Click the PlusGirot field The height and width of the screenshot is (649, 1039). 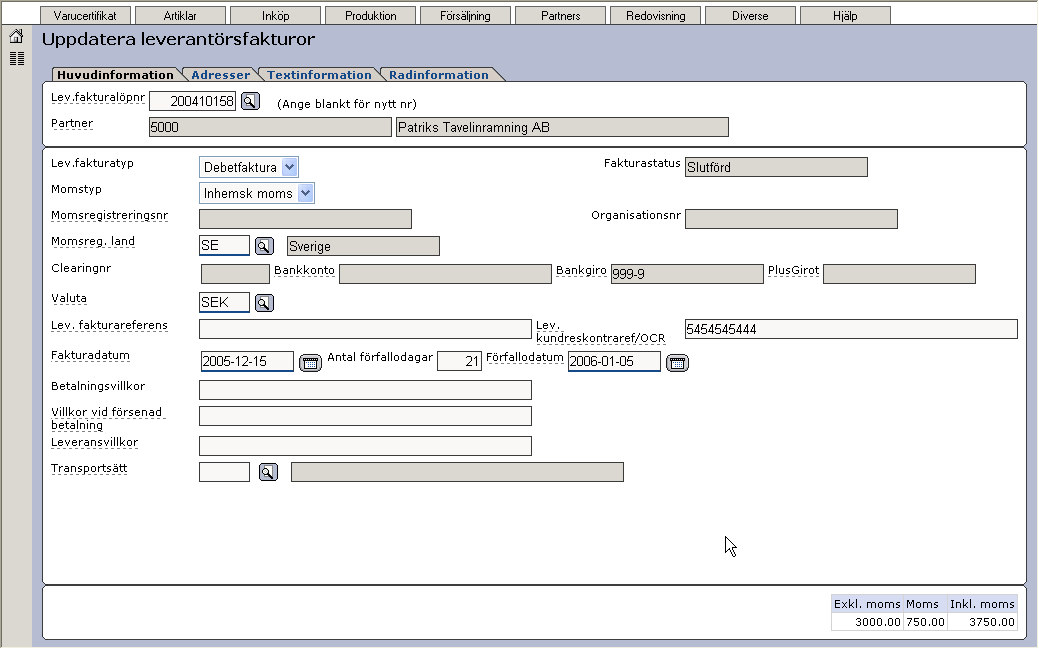[x=899, y=274]
